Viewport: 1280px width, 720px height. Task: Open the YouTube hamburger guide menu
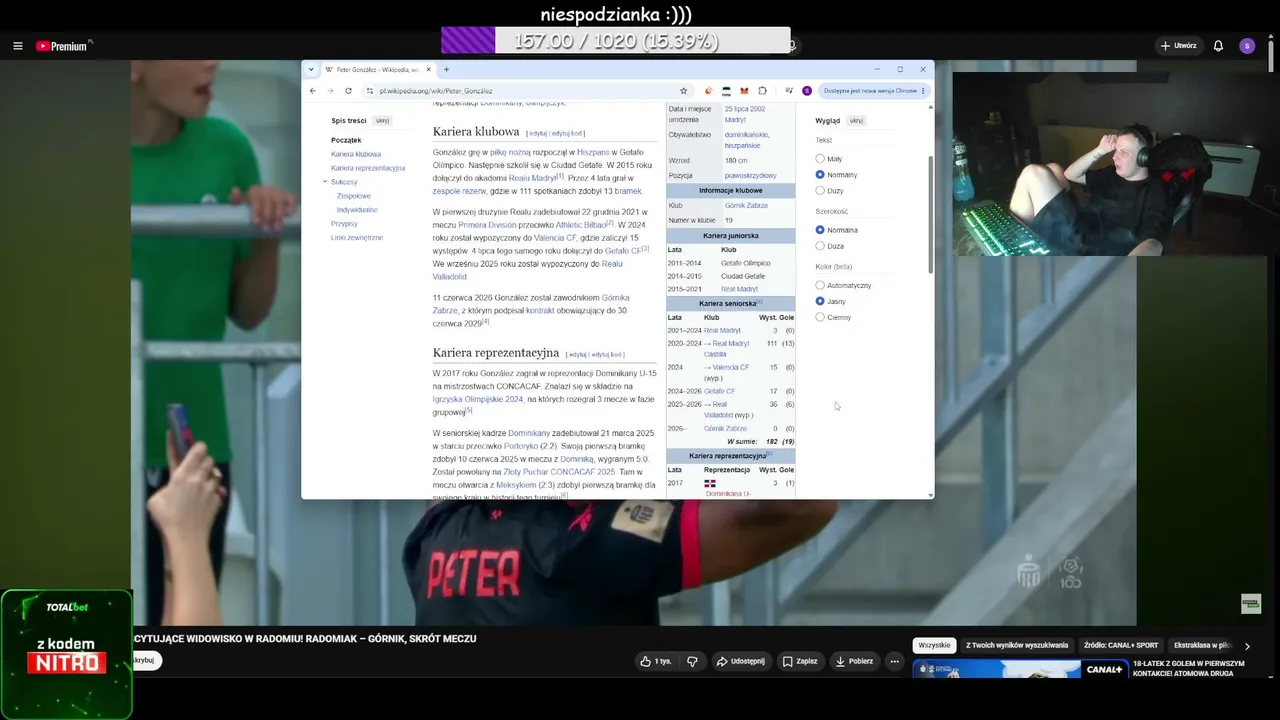[18, 46]
